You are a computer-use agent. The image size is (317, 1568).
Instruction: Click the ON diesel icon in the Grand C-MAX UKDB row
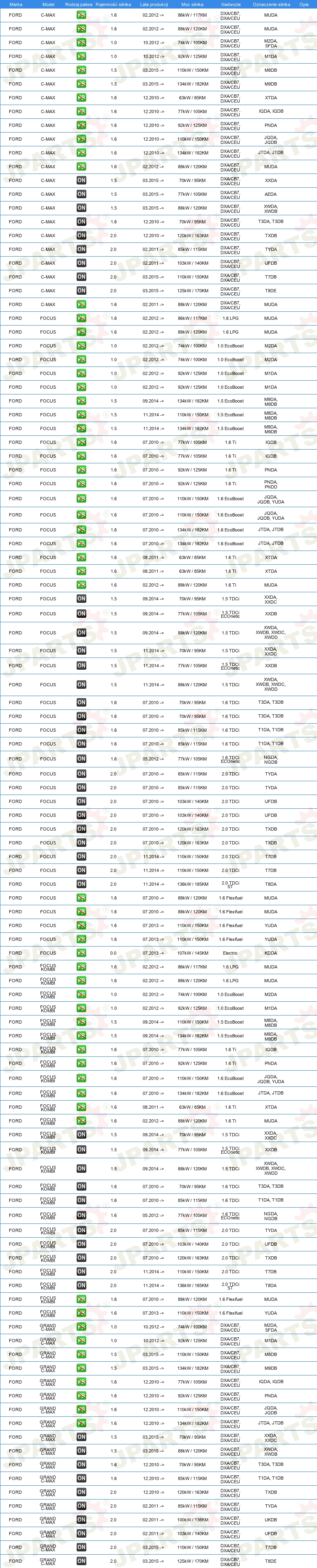click(x=81, y=1519)
